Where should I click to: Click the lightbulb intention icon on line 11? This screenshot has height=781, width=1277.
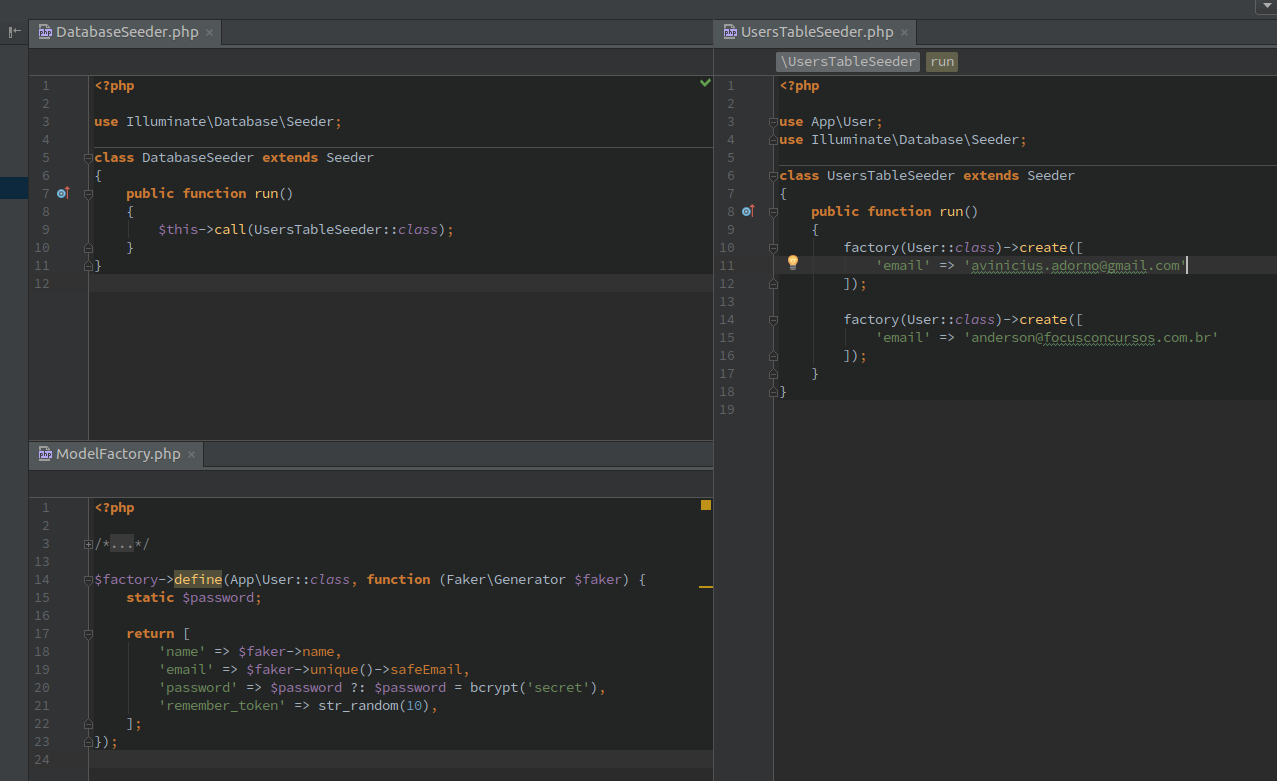pyautogui.click(x=792, y=263)
